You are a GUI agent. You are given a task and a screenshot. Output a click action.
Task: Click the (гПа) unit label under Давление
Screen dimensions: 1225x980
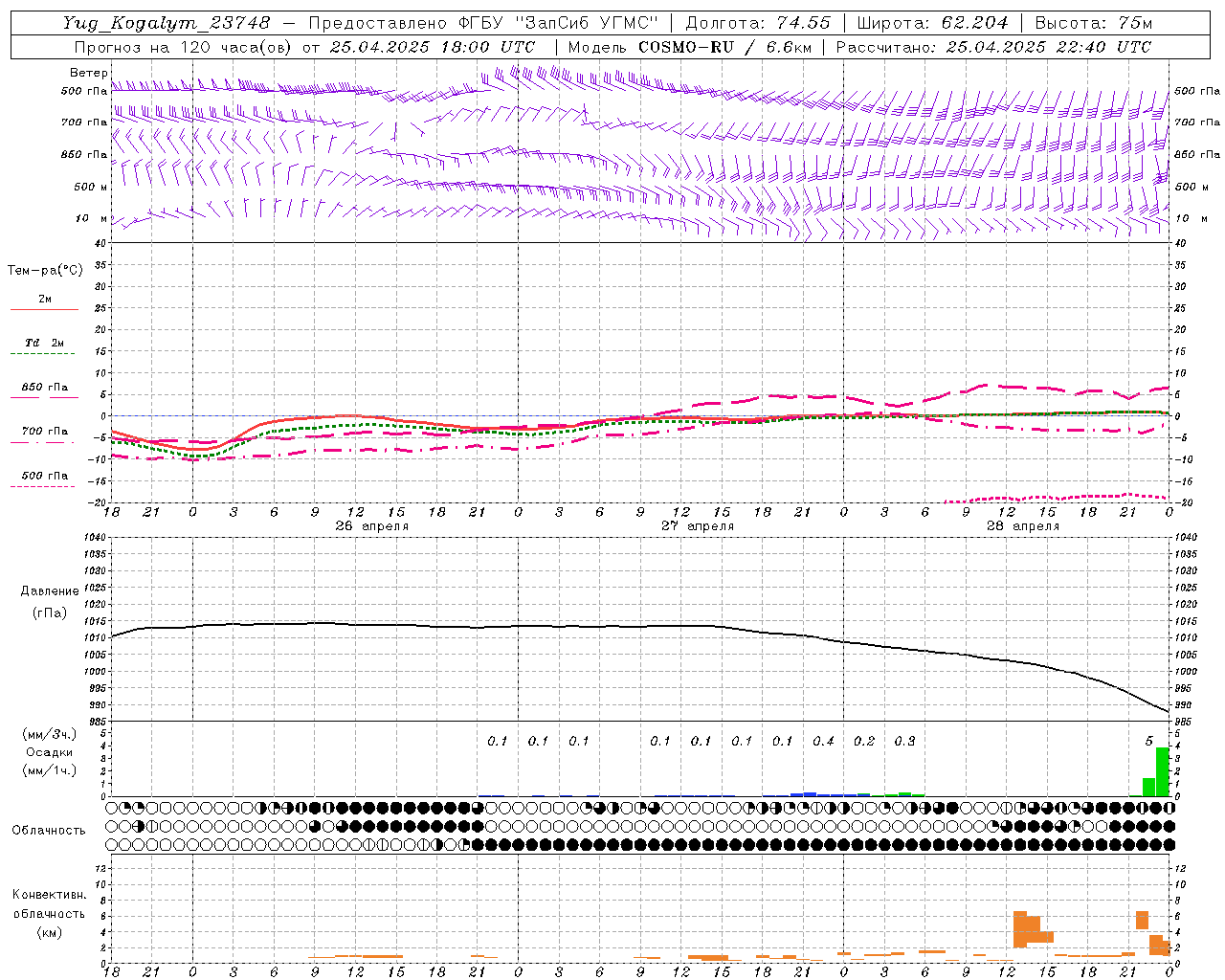(x=48, y=612)
